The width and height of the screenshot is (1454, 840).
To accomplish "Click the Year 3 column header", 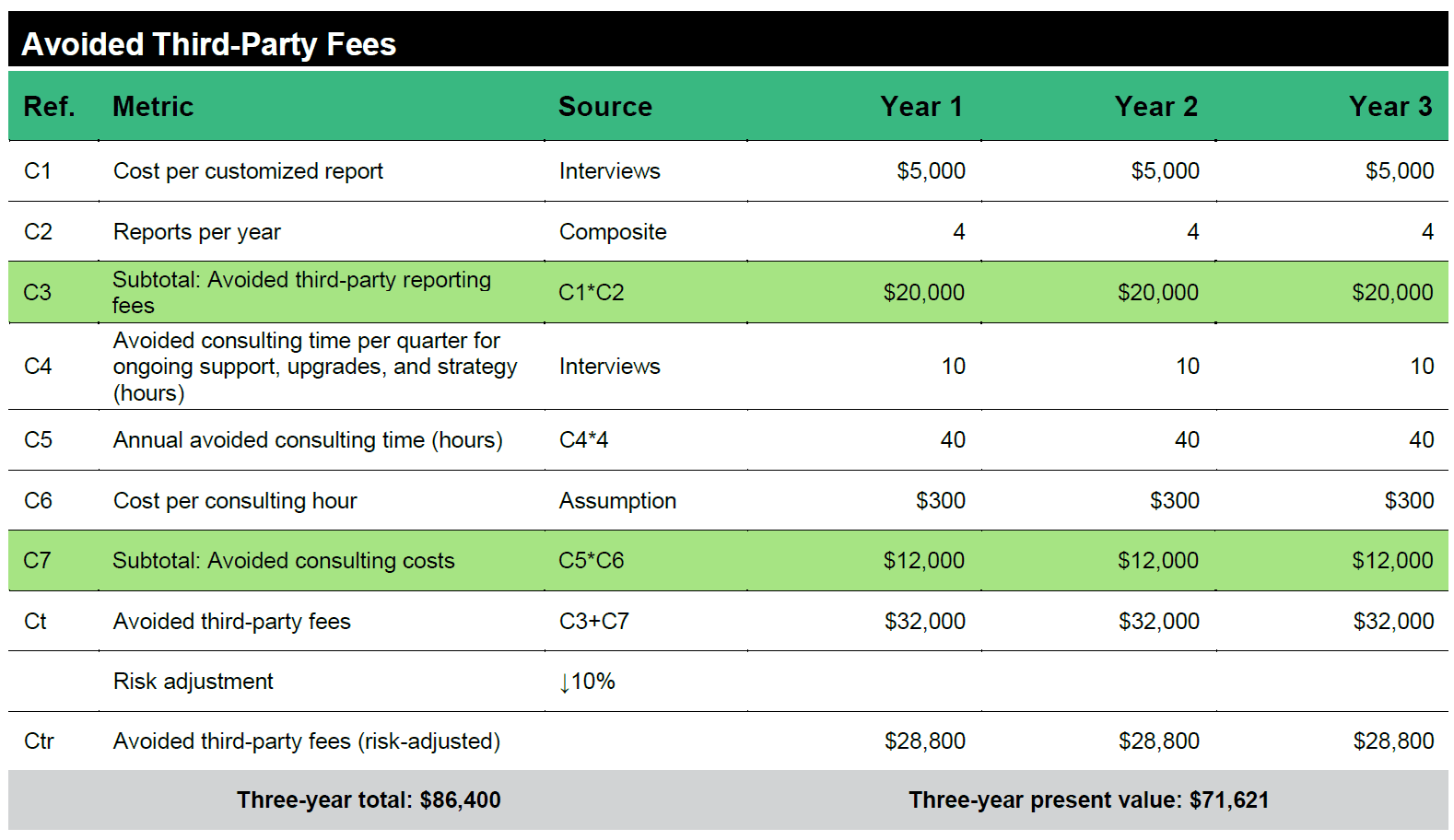I will [x=1390, y=107].
